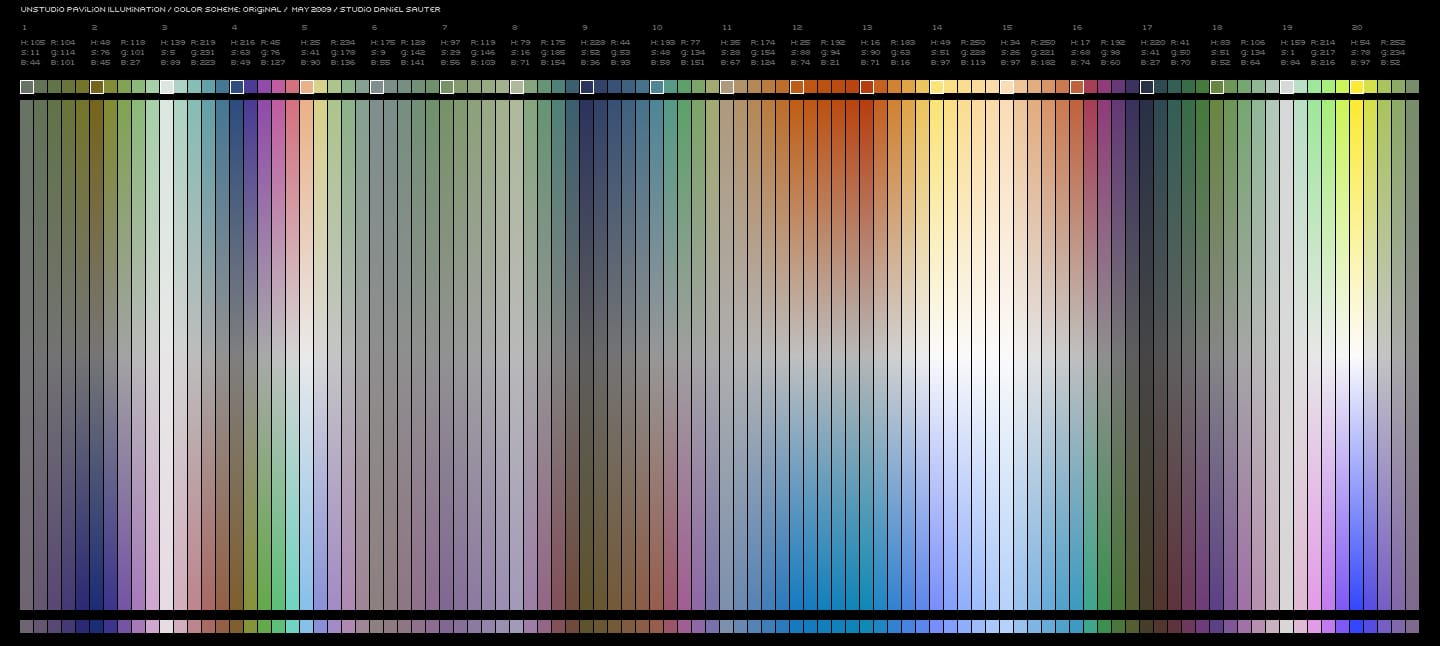Click the 'R:183' red value

click(x=903, y=43)
